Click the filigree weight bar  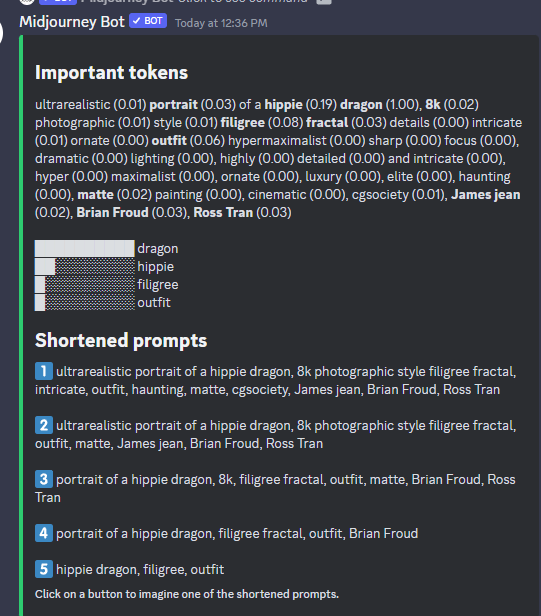coord(84,284)
